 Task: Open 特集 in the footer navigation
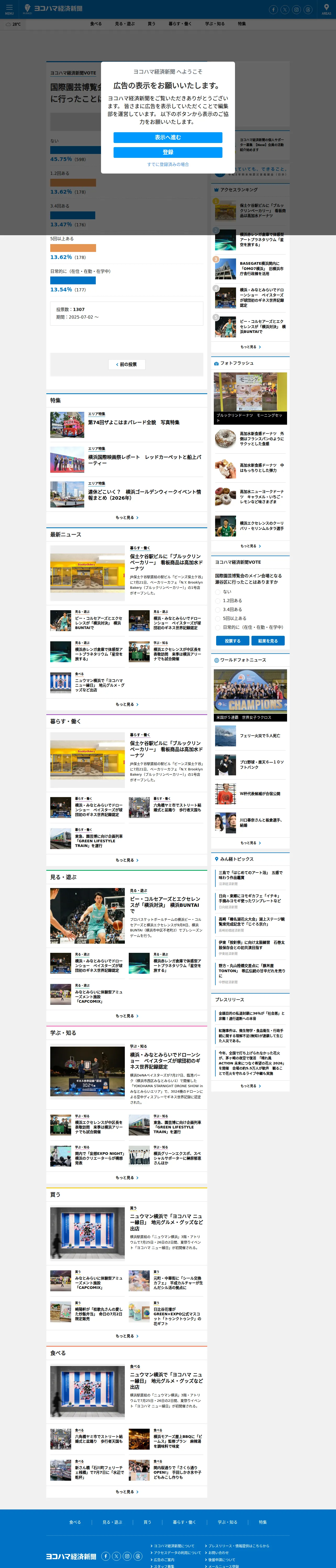(263, 1522)
